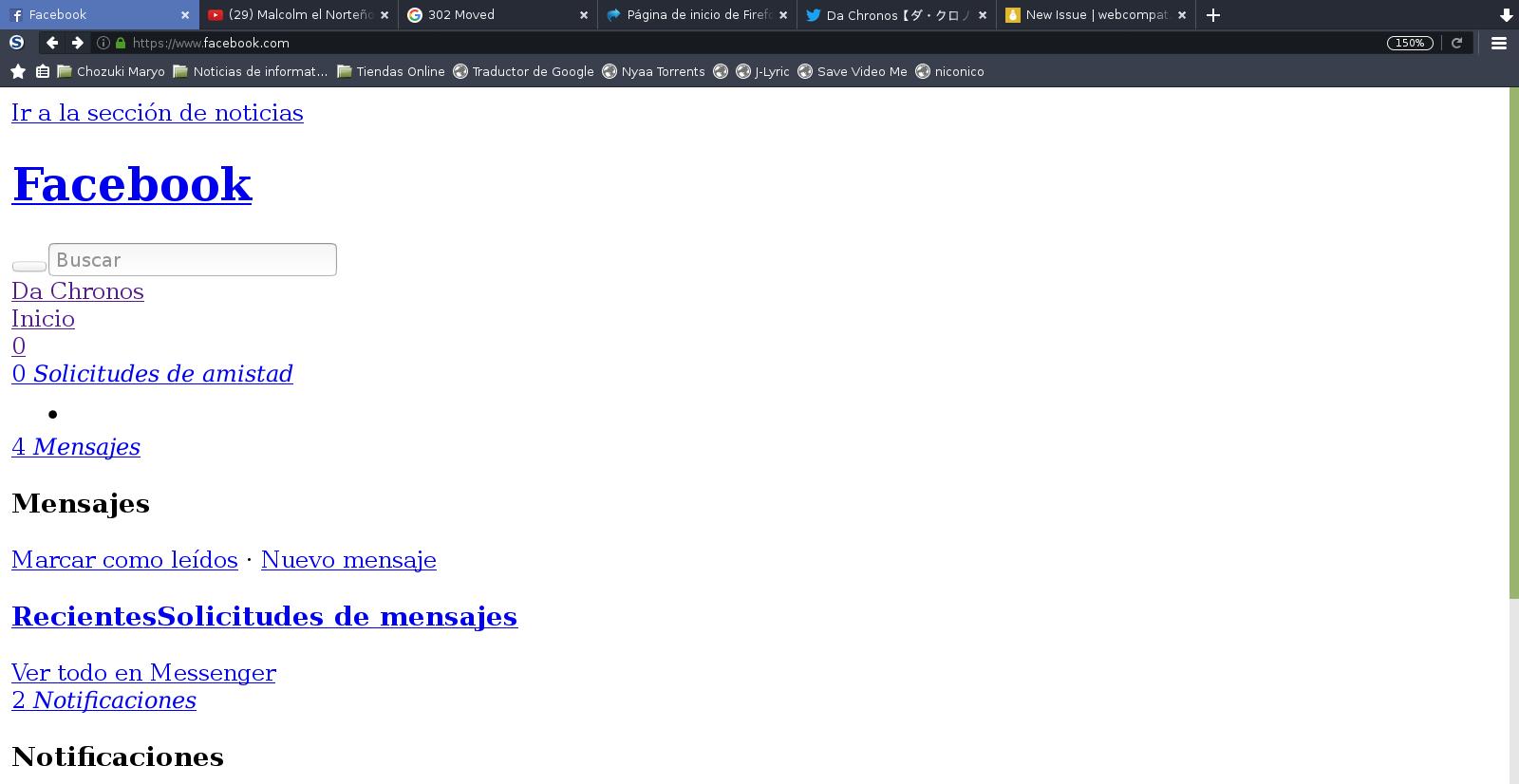Close the Malcolm el Norteño YouTube tab
Viewport: 1519px width, 784px height.
coord(384,15)
